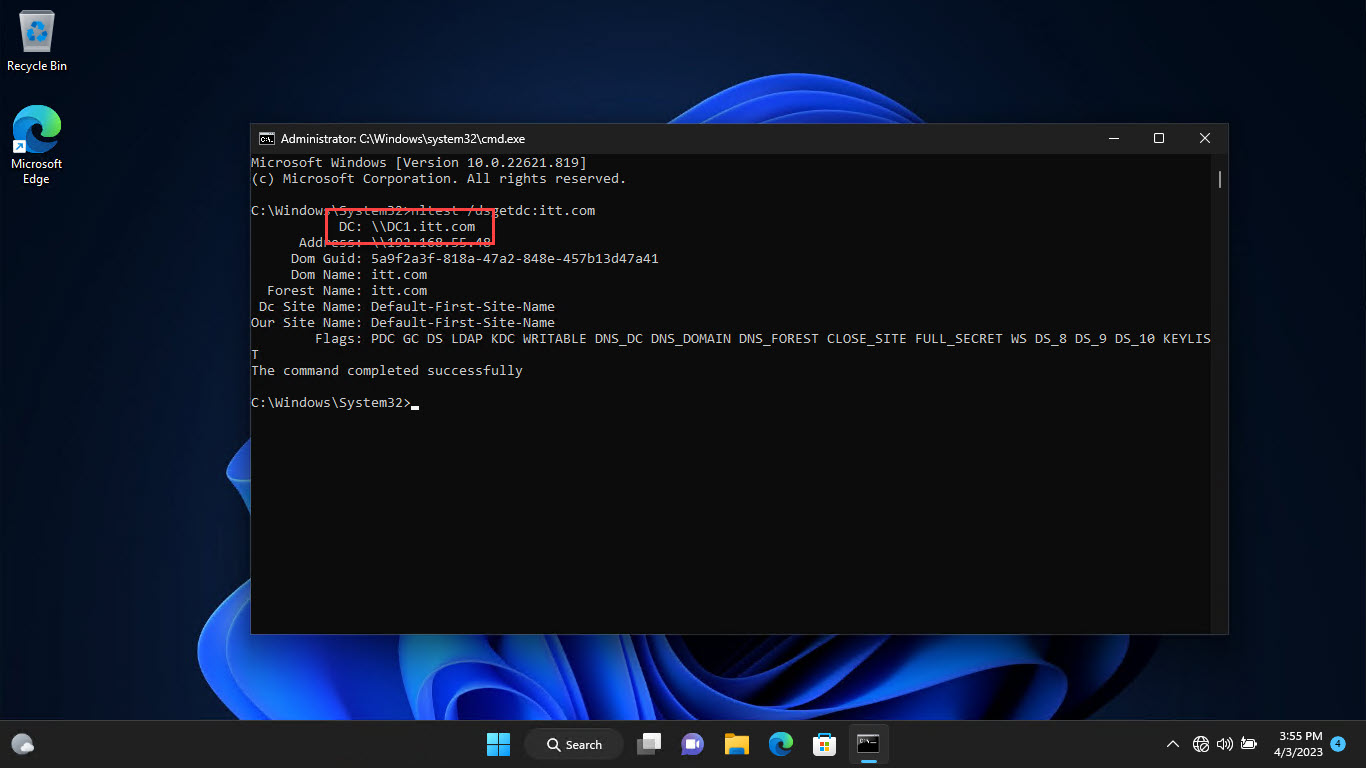1366x768 pixels.
Task: Open File Explorer from the taskbar
Action: tap(736, 744)
